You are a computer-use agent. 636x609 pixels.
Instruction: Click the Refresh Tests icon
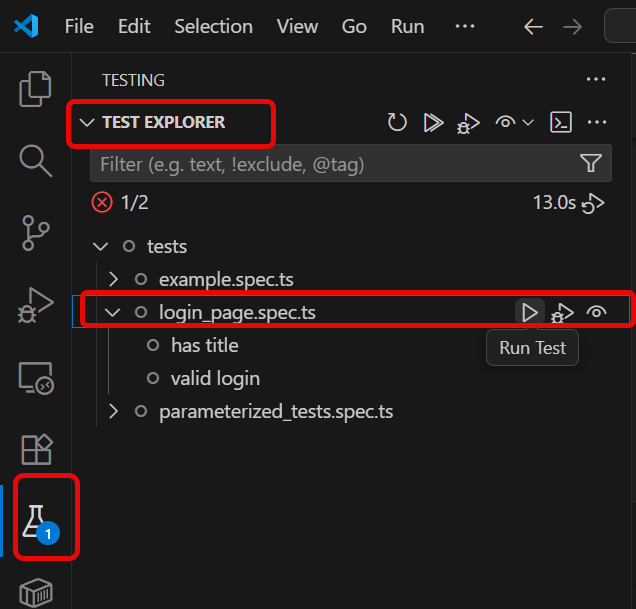(397, 122)
